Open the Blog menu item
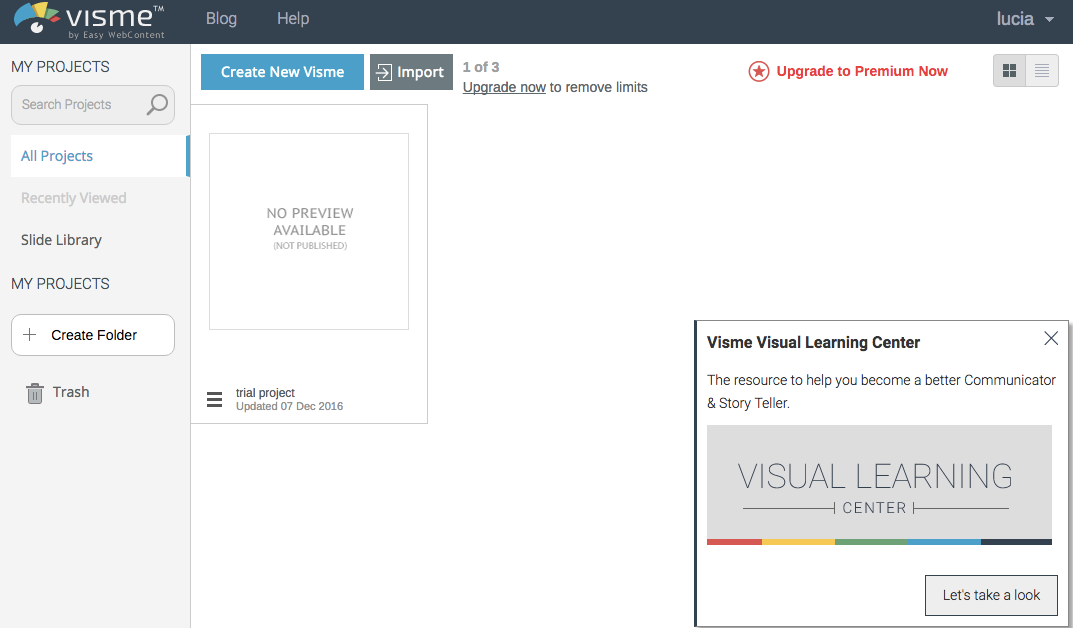 coord(221,18)
